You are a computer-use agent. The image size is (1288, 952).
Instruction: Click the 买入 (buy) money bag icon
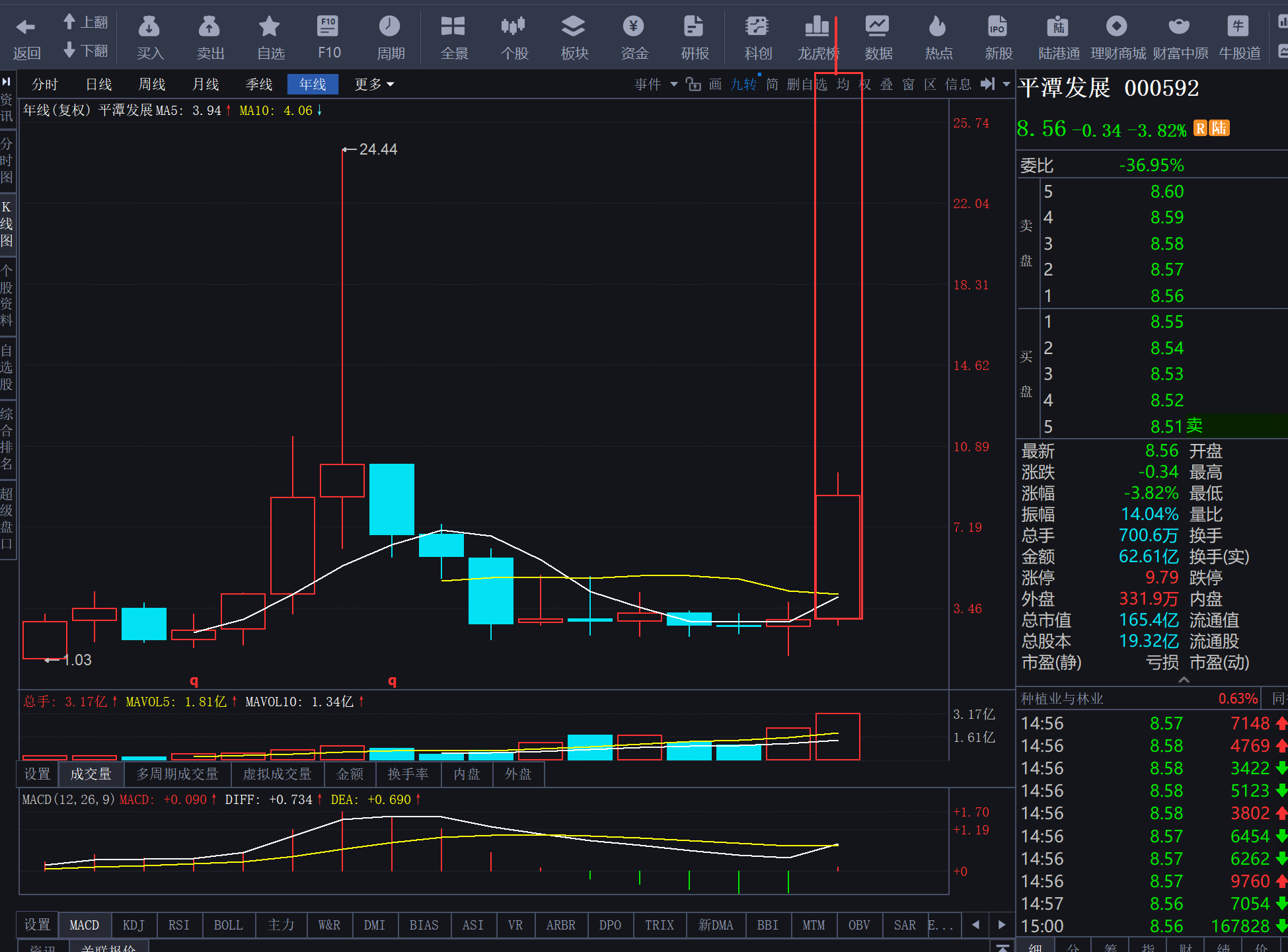(x=149, y=26)
